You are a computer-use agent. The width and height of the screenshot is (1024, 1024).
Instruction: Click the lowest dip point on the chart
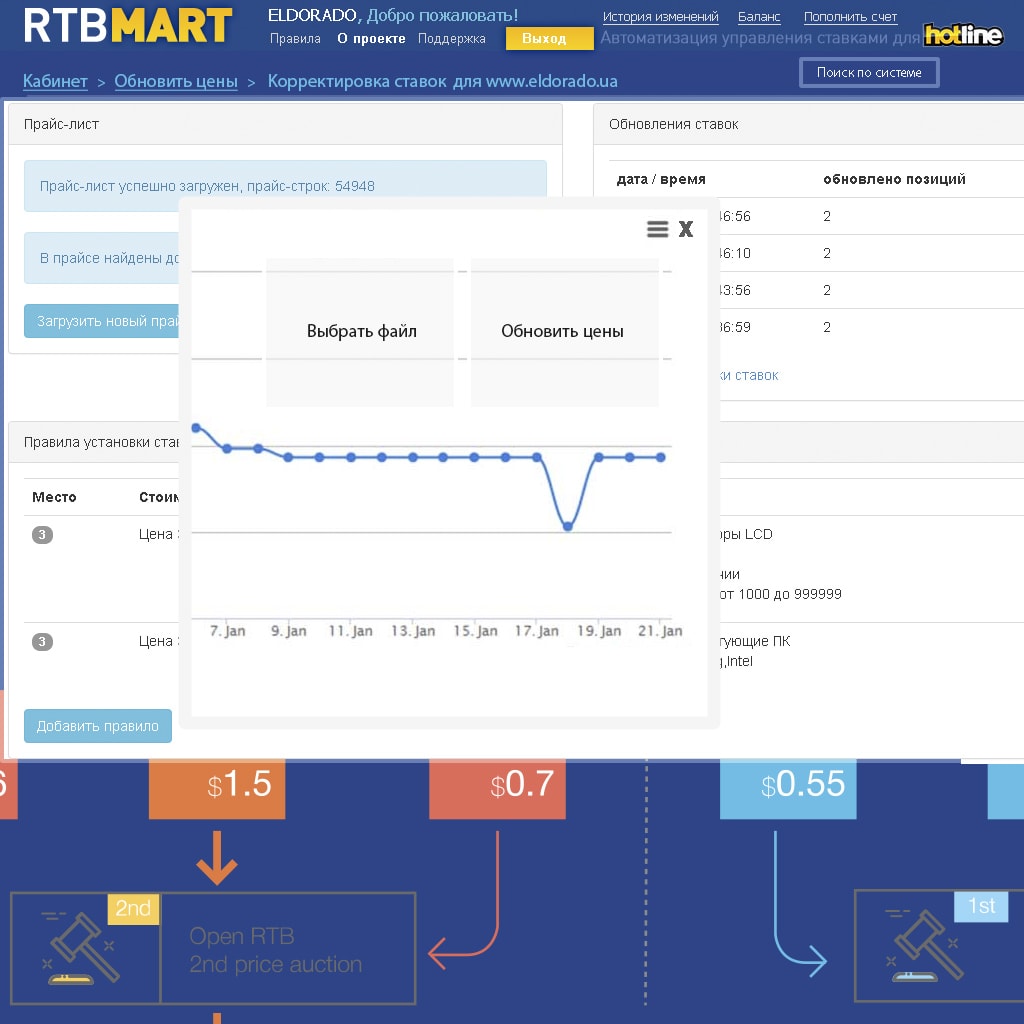(x=568, y=526)
